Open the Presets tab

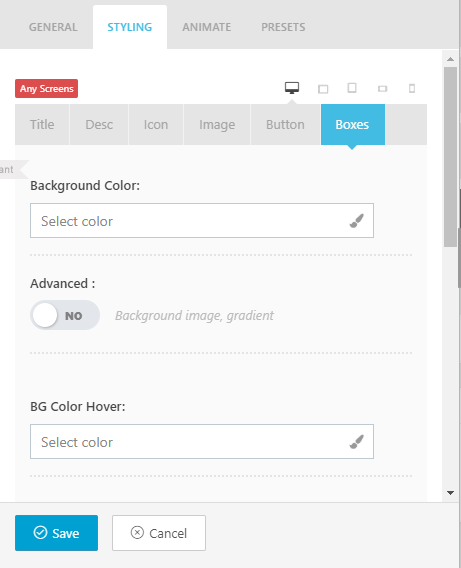pos(283,27)
